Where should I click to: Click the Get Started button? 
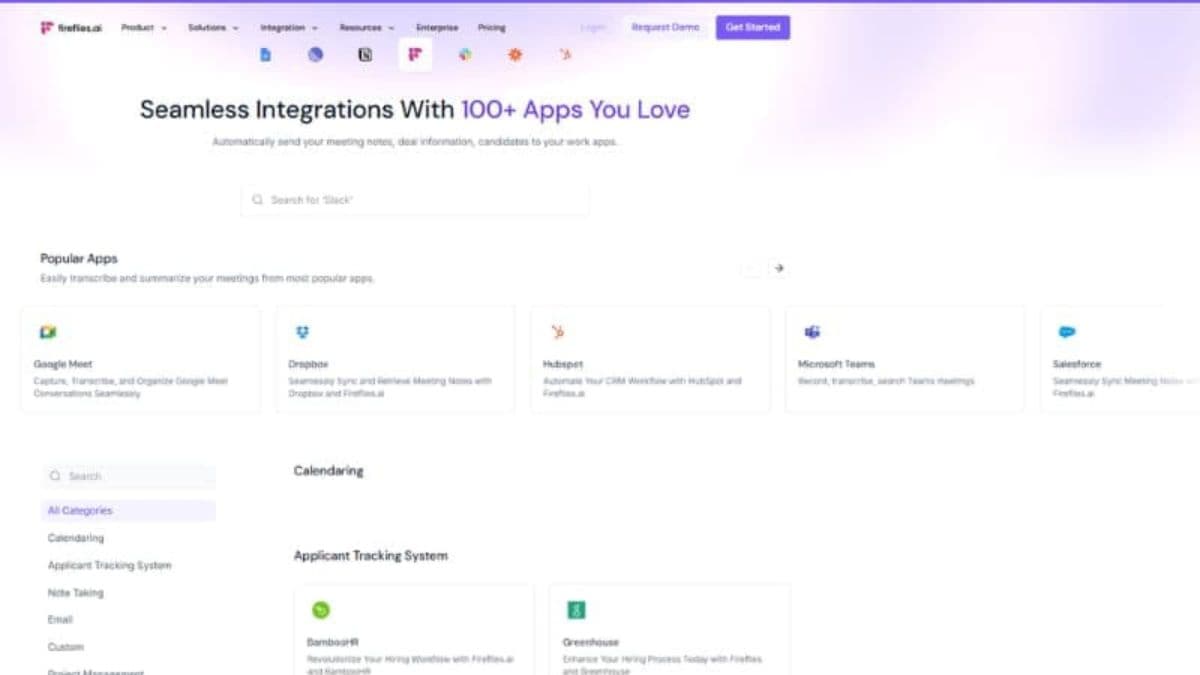(753, 27)
